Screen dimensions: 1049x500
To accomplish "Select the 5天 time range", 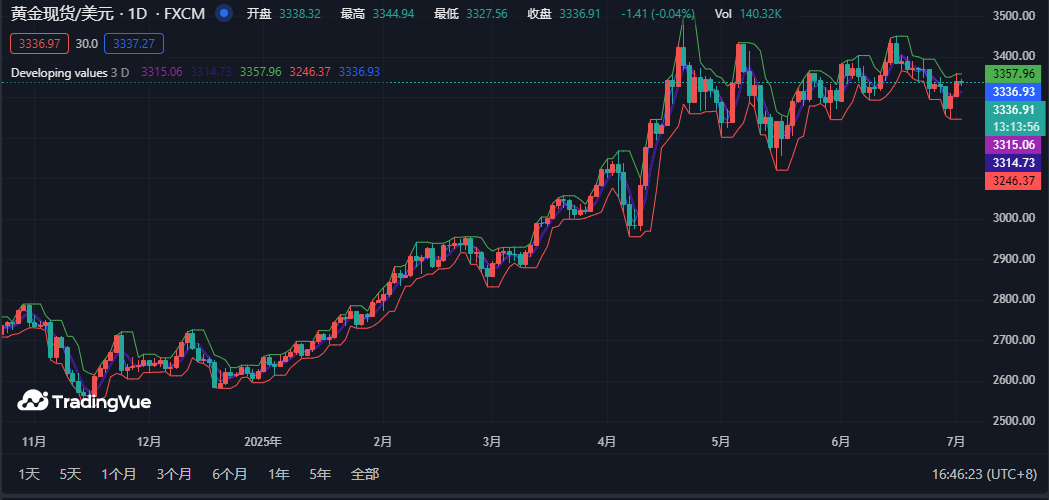I will point(70,474).
